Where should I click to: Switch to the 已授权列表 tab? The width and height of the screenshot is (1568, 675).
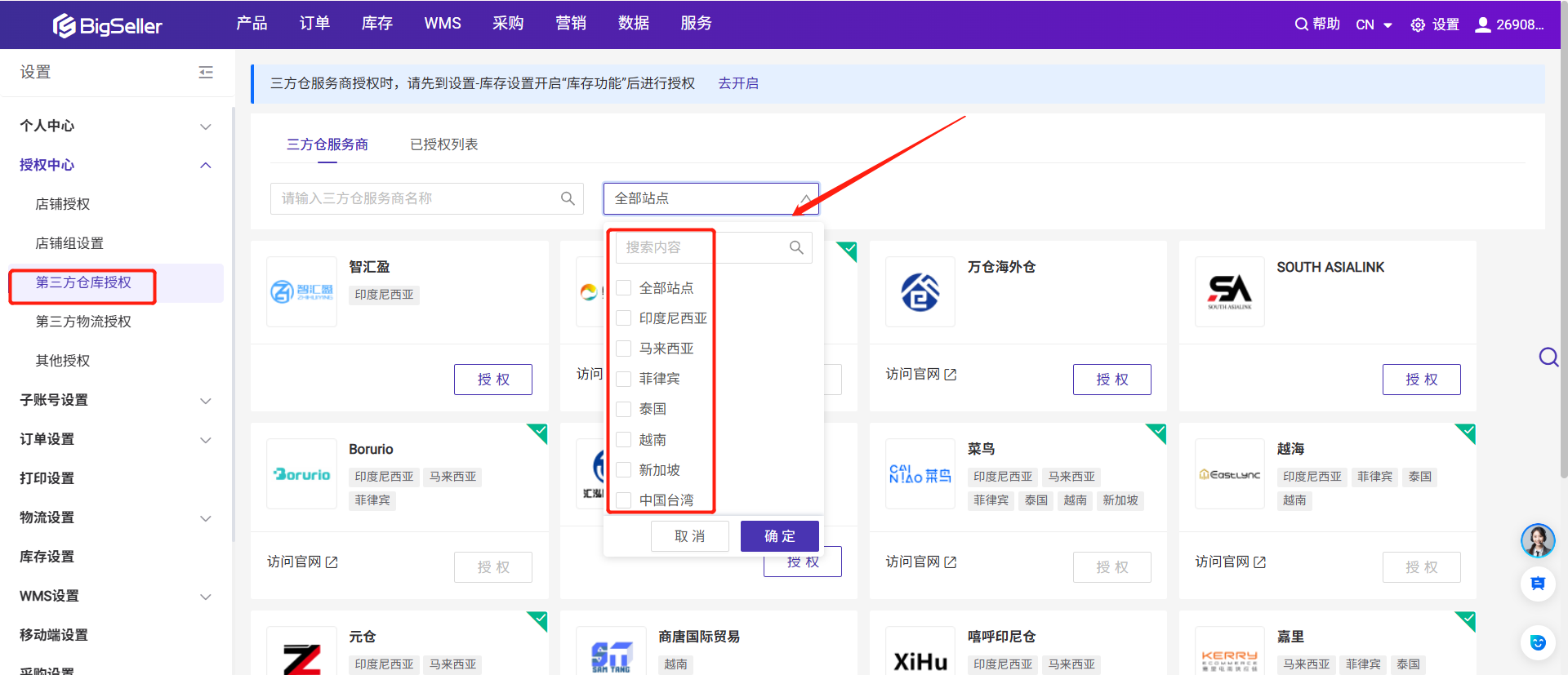pyautogui.click(x=443, y=144)
